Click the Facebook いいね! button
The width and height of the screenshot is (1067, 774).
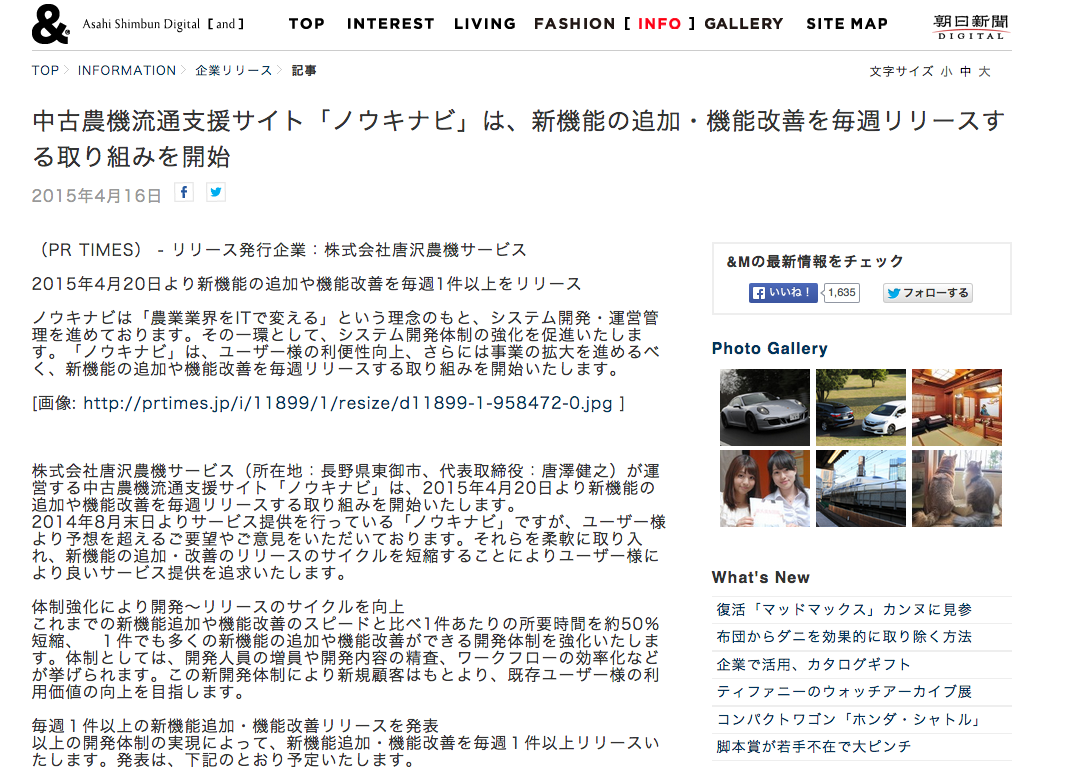783,293
